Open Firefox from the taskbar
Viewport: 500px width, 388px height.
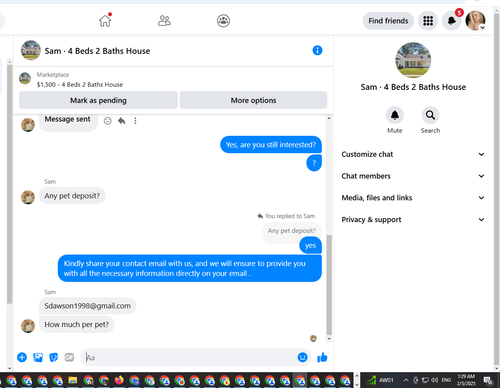tap(119, 380)
